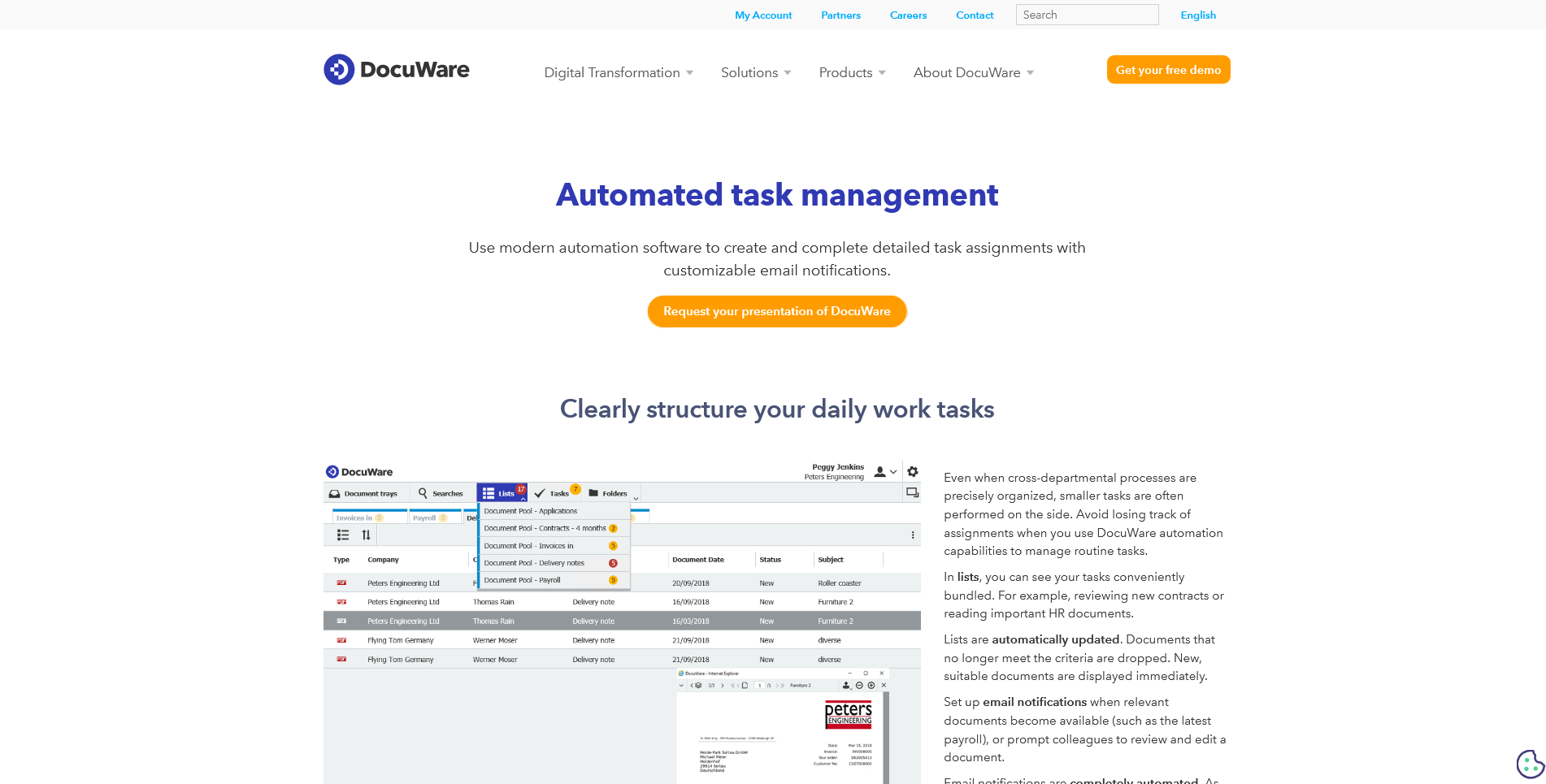Click the Searches magnifier icon in demo toolbar

tap(423, 493)
